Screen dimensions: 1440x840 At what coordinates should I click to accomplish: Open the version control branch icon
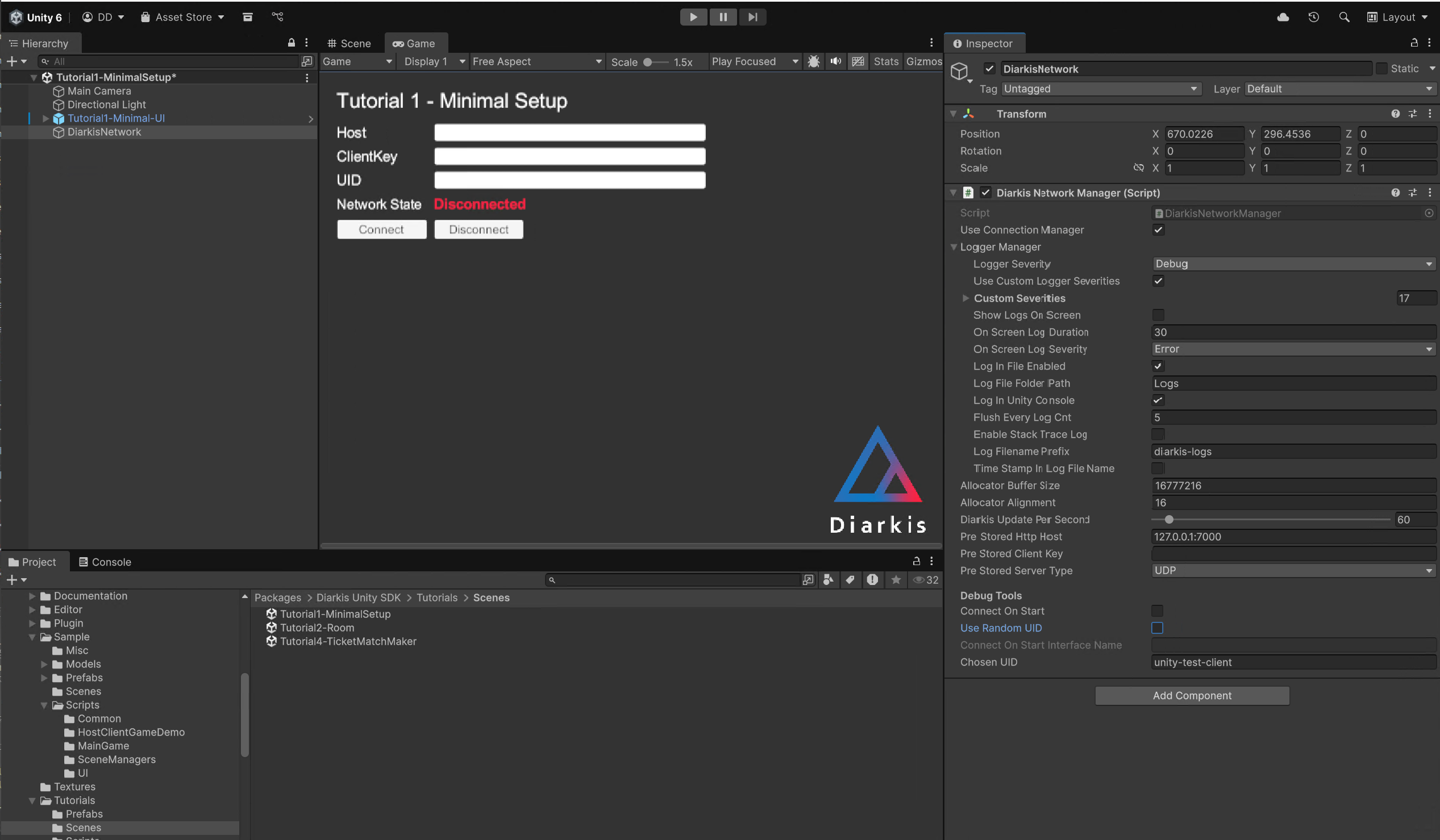pos(278,17)
